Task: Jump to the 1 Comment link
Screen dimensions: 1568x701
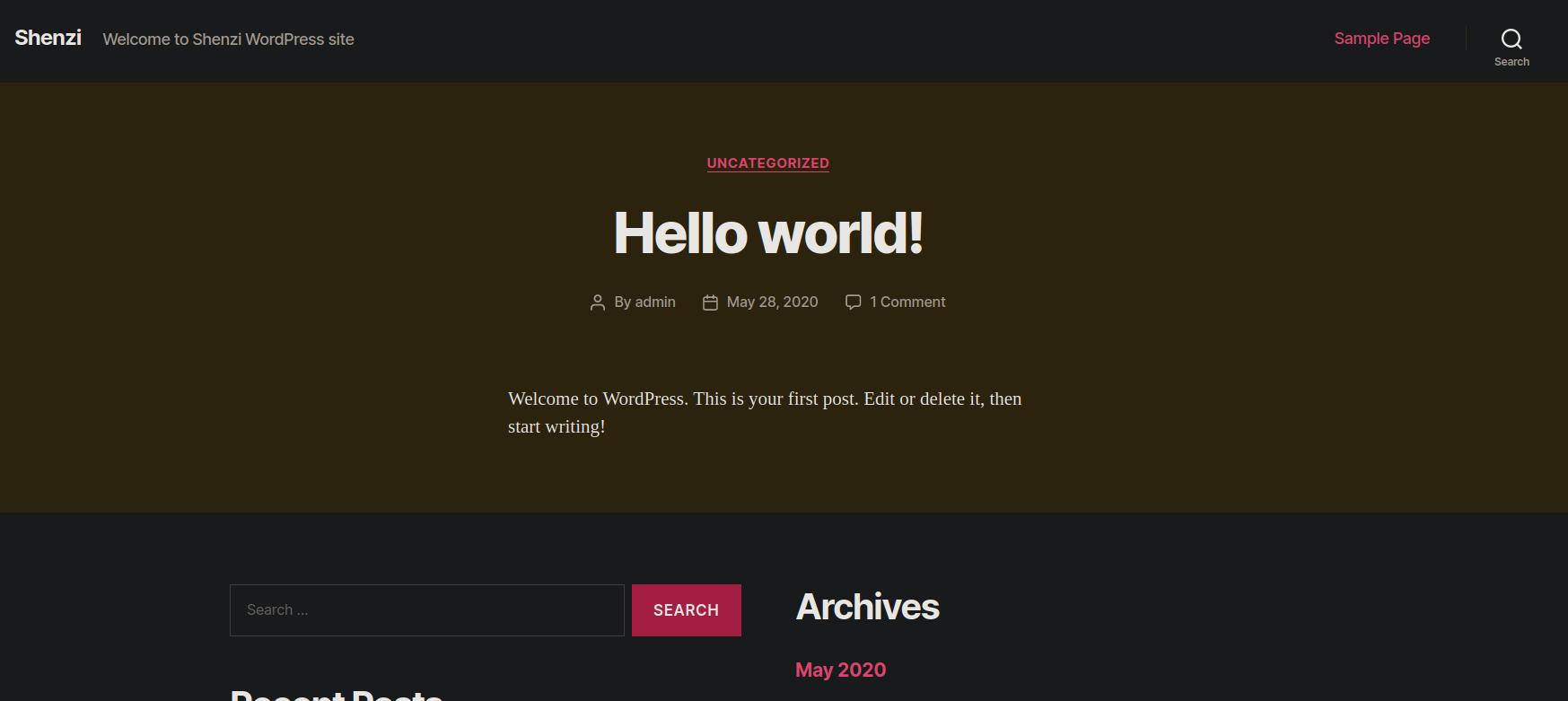Action: 907,302
